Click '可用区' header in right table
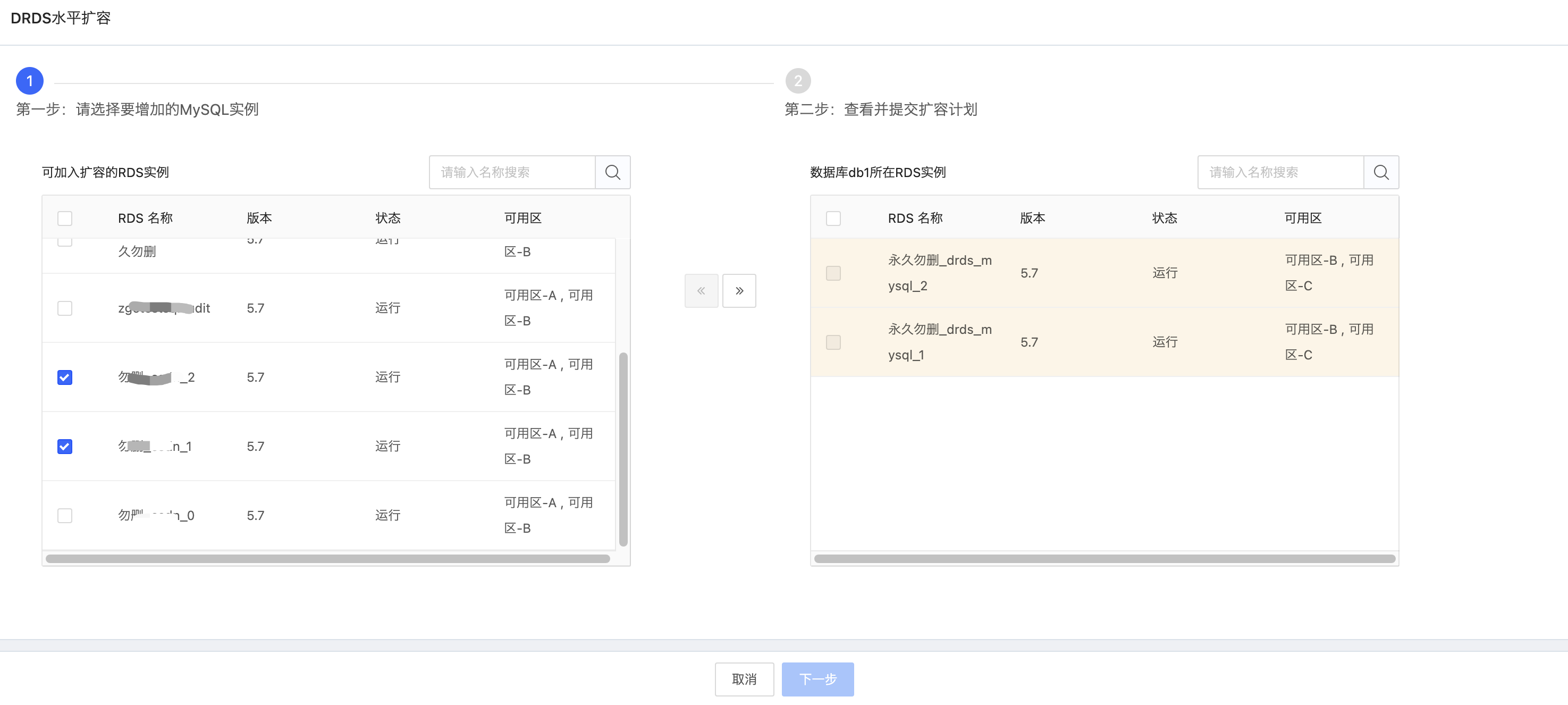 coord(1303,219)
